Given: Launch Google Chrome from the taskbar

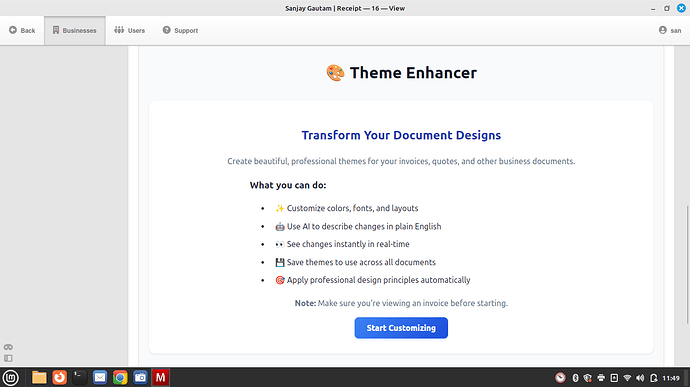Looking at the screenshot, I should point(120,377).
